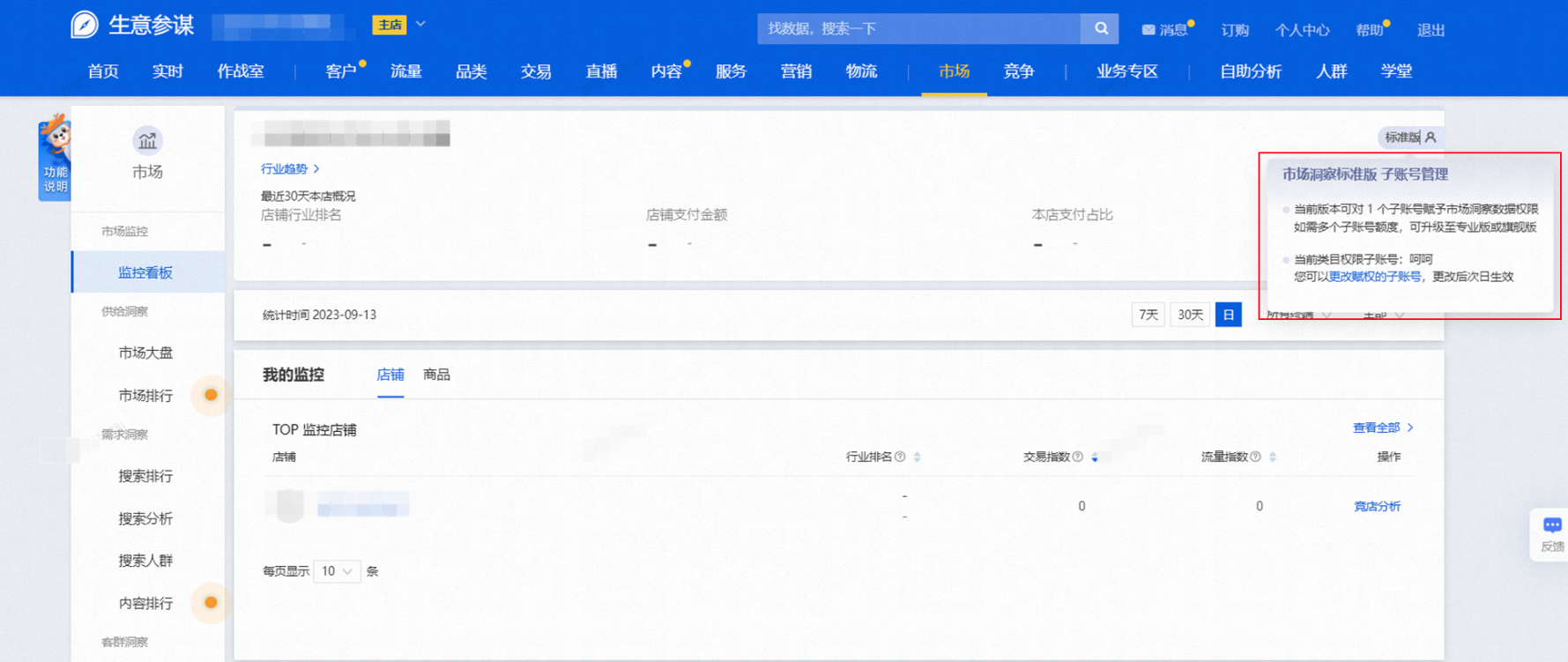Click help icon beside 流量指数 column
The image size is (1568, 662).
[1255, 457]
